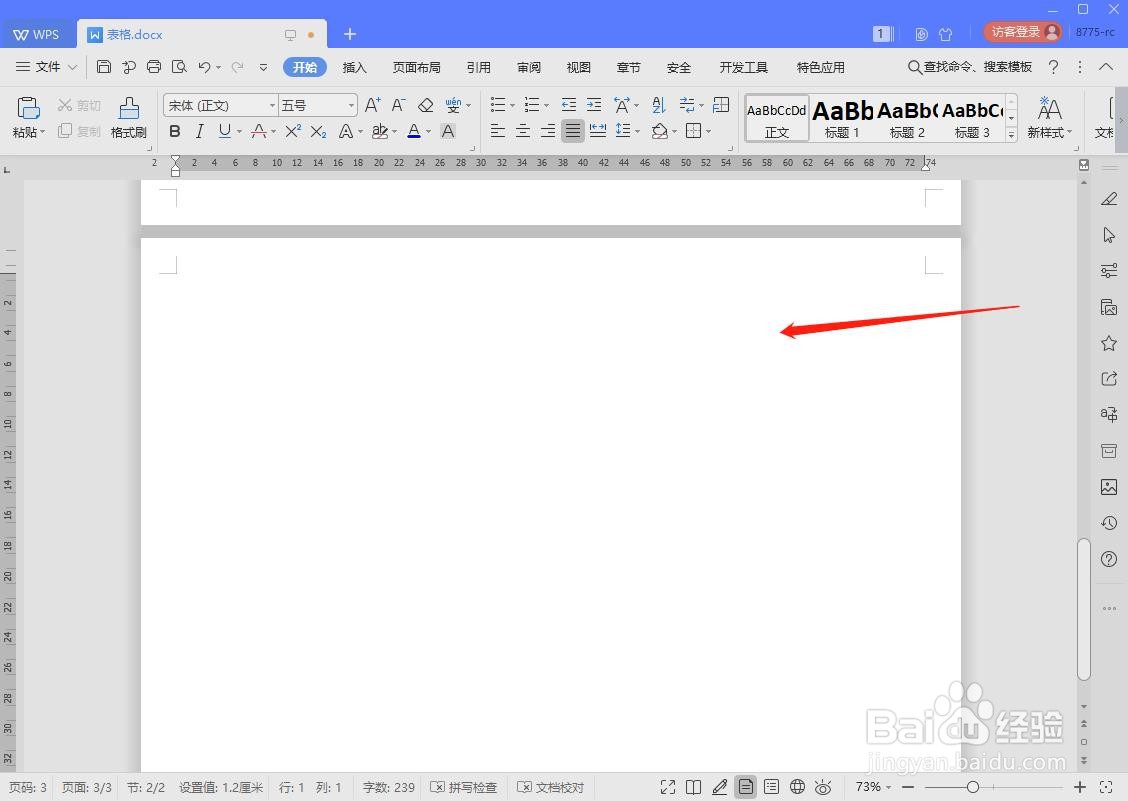Toggle justified alignment
The height and width of the screenshot is (801, 1128).
point(573,130)
